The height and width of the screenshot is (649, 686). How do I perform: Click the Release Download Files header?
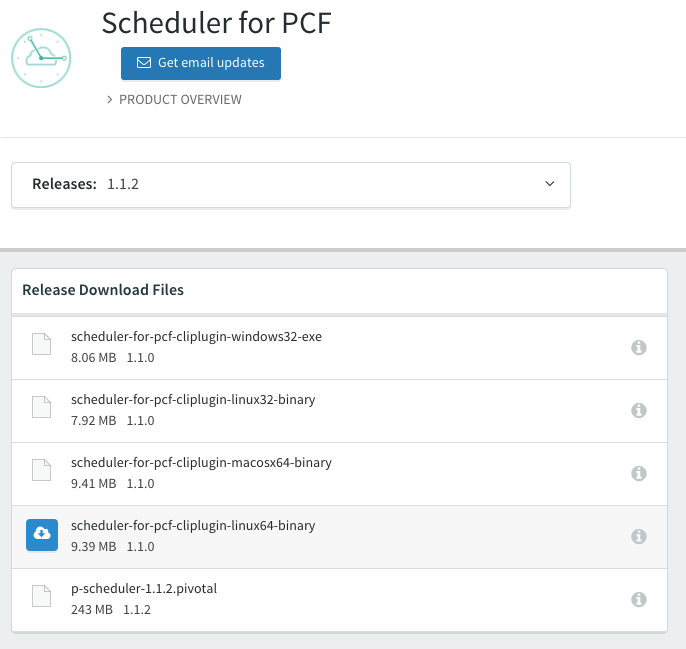tap(103, 290)
